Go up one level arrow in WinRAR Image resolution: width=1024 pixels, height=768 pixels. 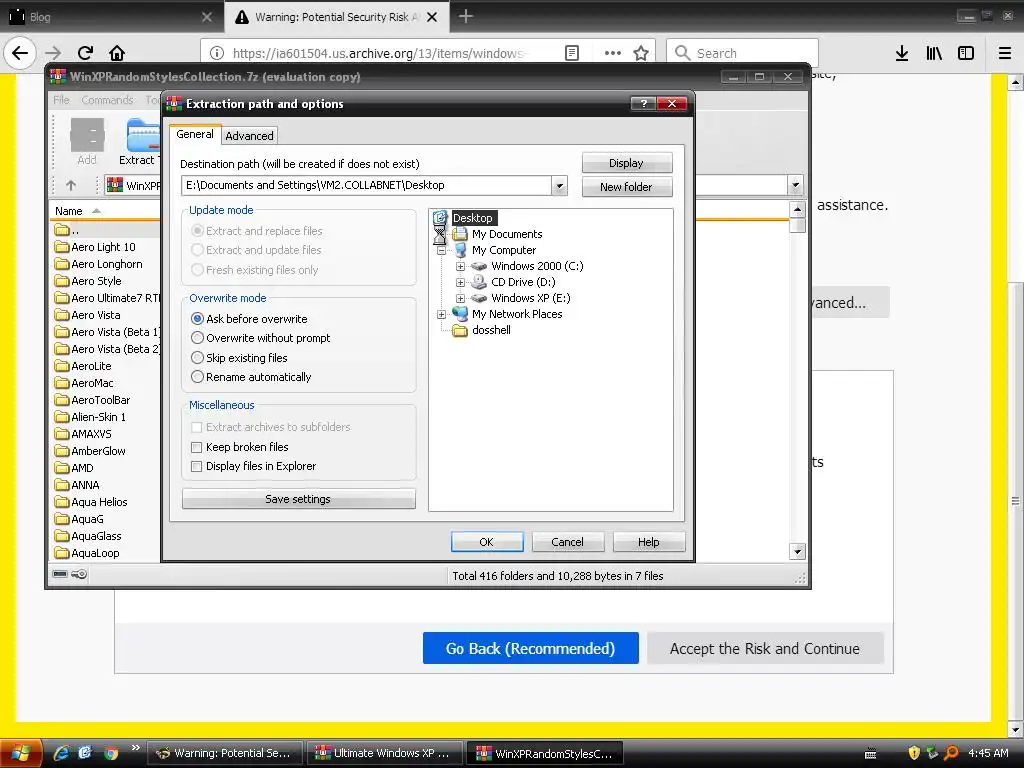click(x=71, y=185)
